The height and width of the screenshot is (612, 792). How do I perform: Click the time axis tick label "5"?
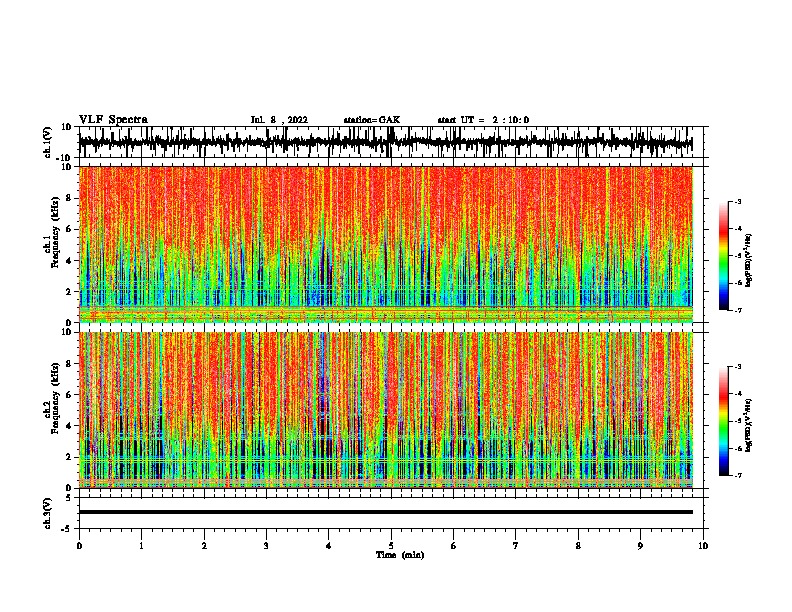pos(391,546)
